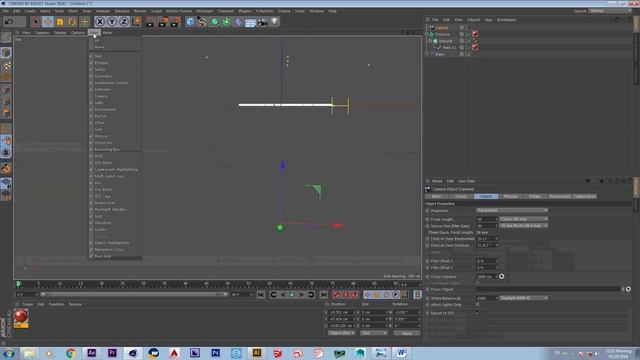Toggle Affect Lights Only checkbox
This screenshot has width=640, height=360.
pos(478,305)
